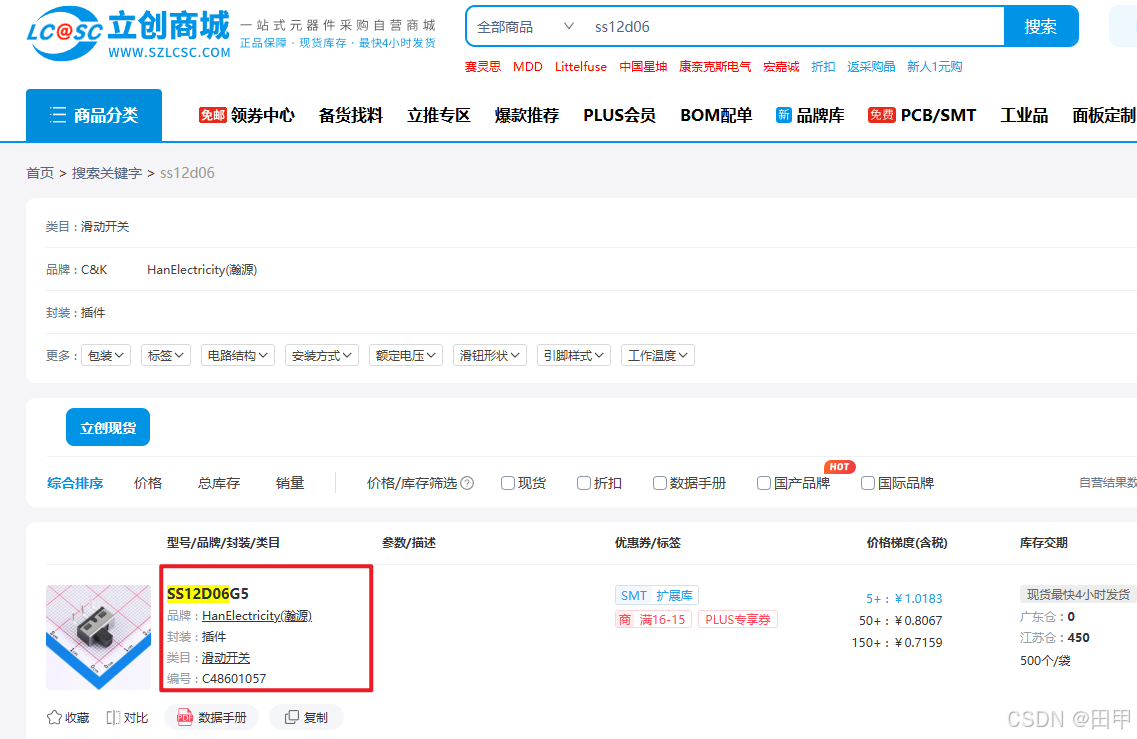Click the 搜索 search button

click(x=1041, y=27)
